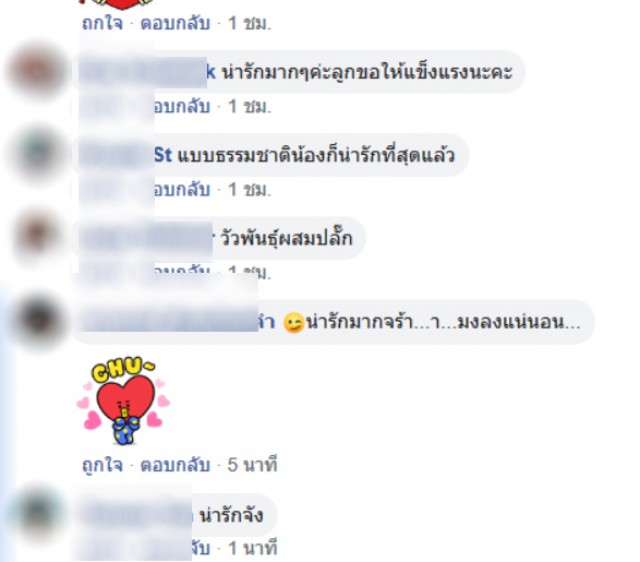Click ตอบกลับ next to 5 นาที
Image resolution: width=640 pixels, height=562 pixels.
click(175, 465)
